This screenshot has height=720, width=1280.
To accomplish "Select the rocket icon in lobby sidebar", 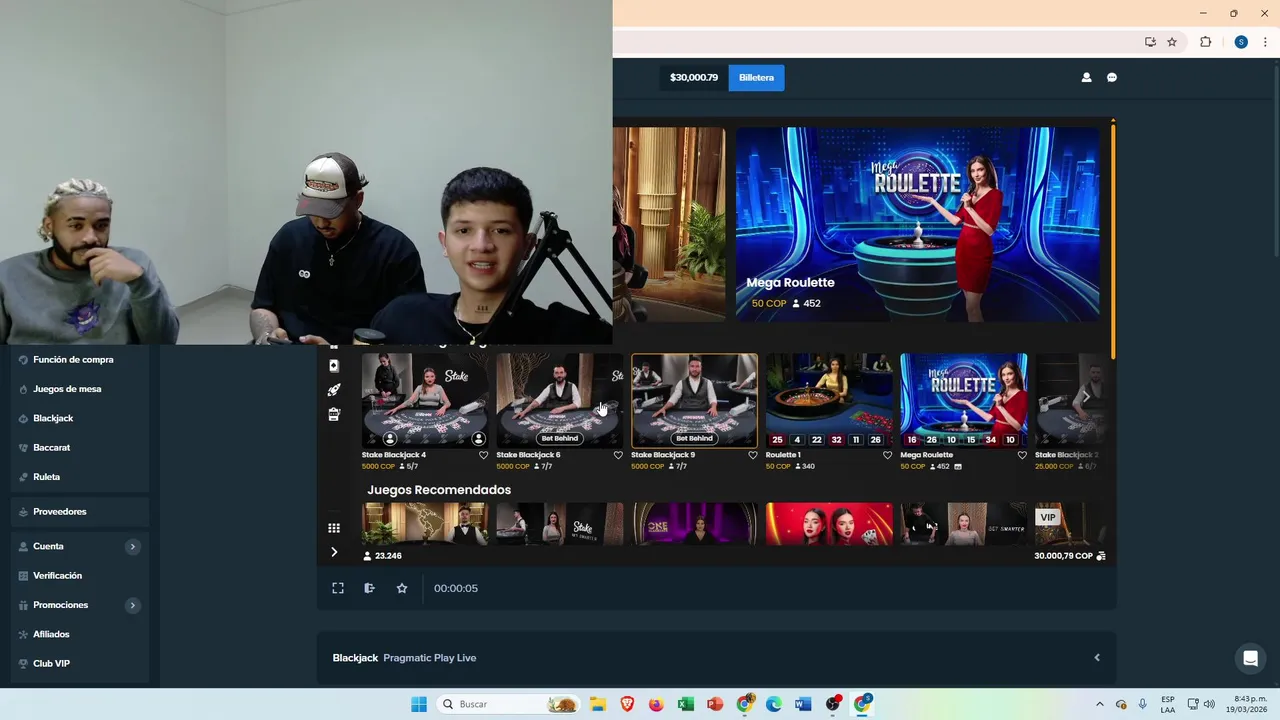I will (x=334, y=390).
